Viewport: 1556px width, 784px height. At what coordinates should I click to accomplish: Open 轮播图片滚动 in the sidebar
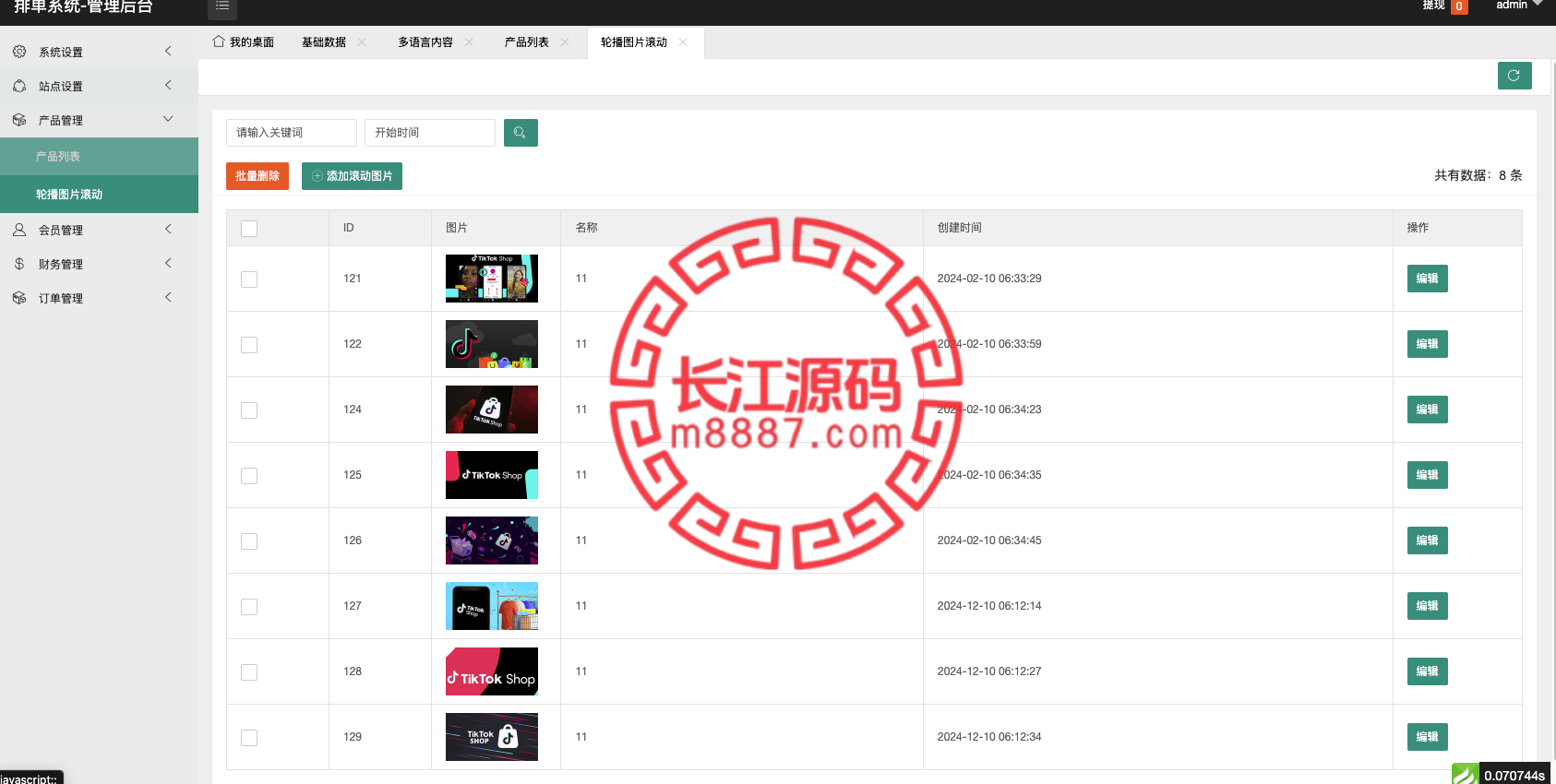[99, 195]
